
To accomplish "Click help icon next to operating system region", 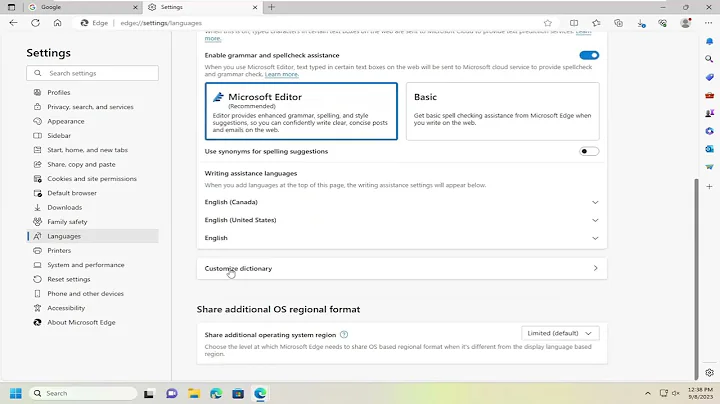I will point(344,335).
